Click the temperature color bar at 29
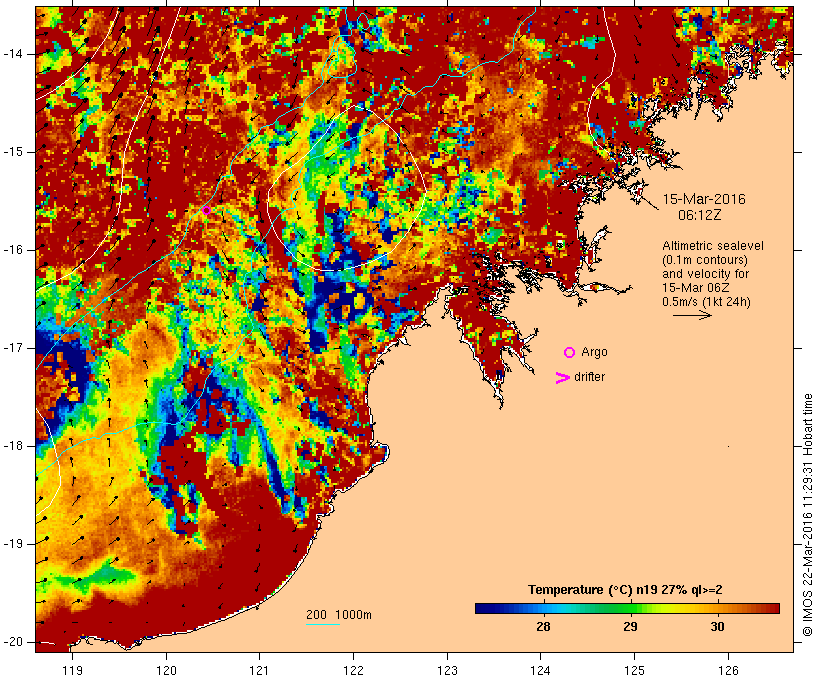 click(x=631, y=608)
